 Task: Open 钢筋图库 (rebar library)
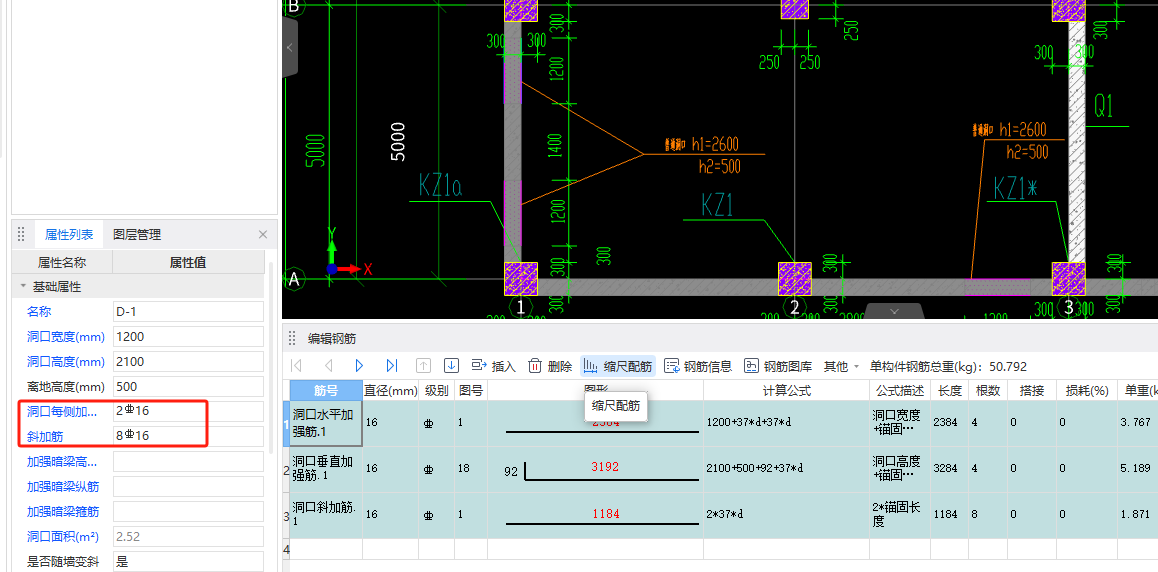[x=778, y=366]
